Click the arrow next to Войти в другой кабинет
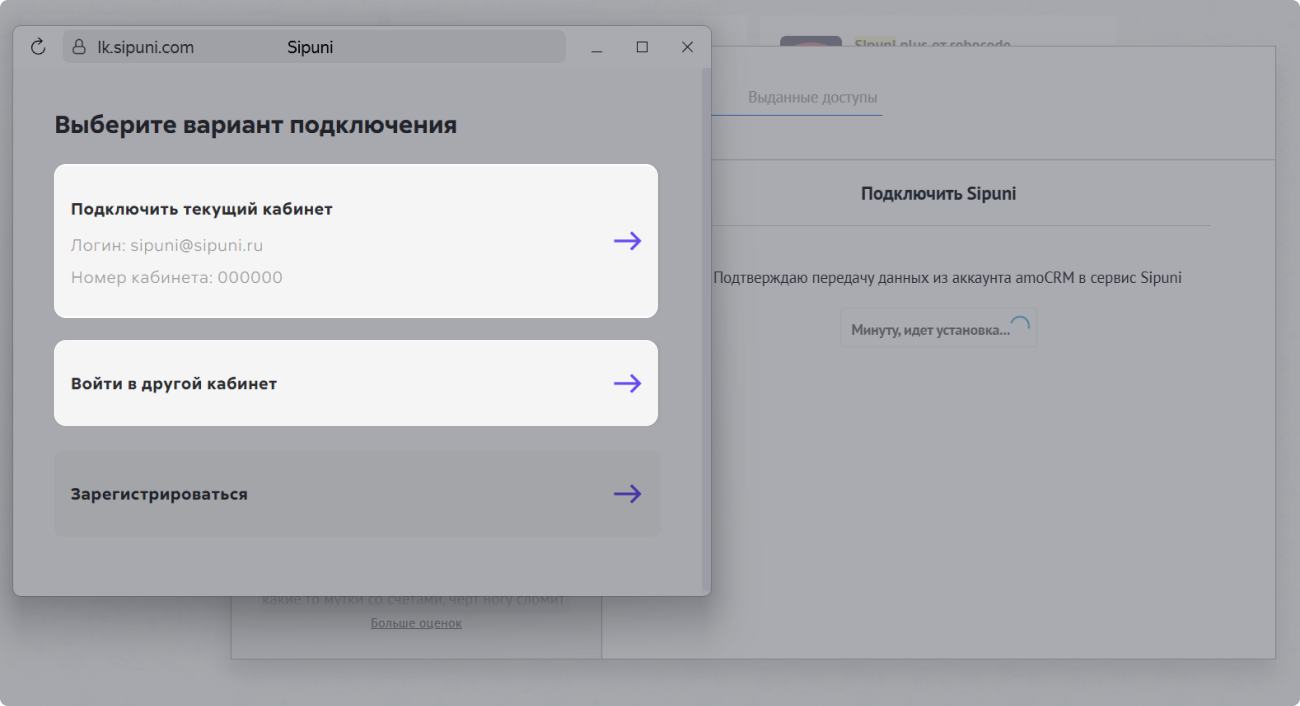Image resolution: width=1300 pixels, height=706 pixels. tap(627, 383)
